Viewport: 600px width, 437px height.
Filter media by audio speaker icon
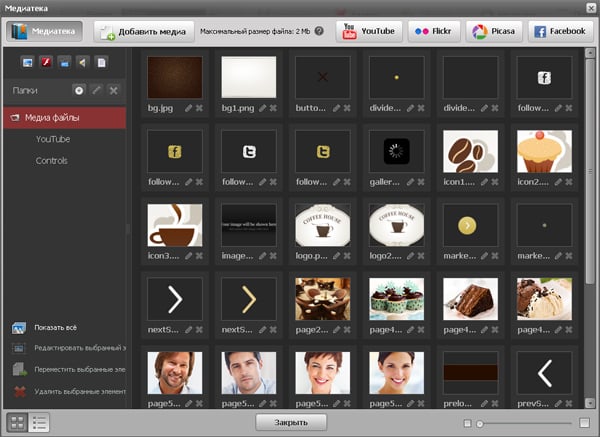pos(81,63)
